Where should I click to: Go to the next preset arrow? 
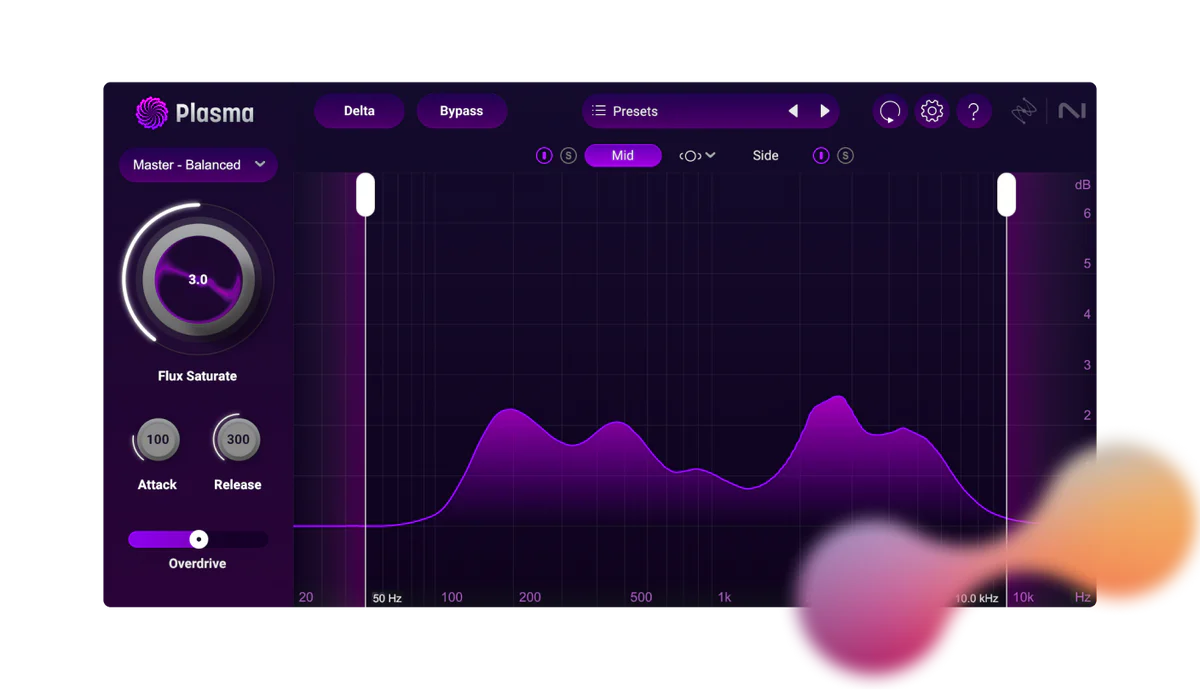(x=825, y=111)
